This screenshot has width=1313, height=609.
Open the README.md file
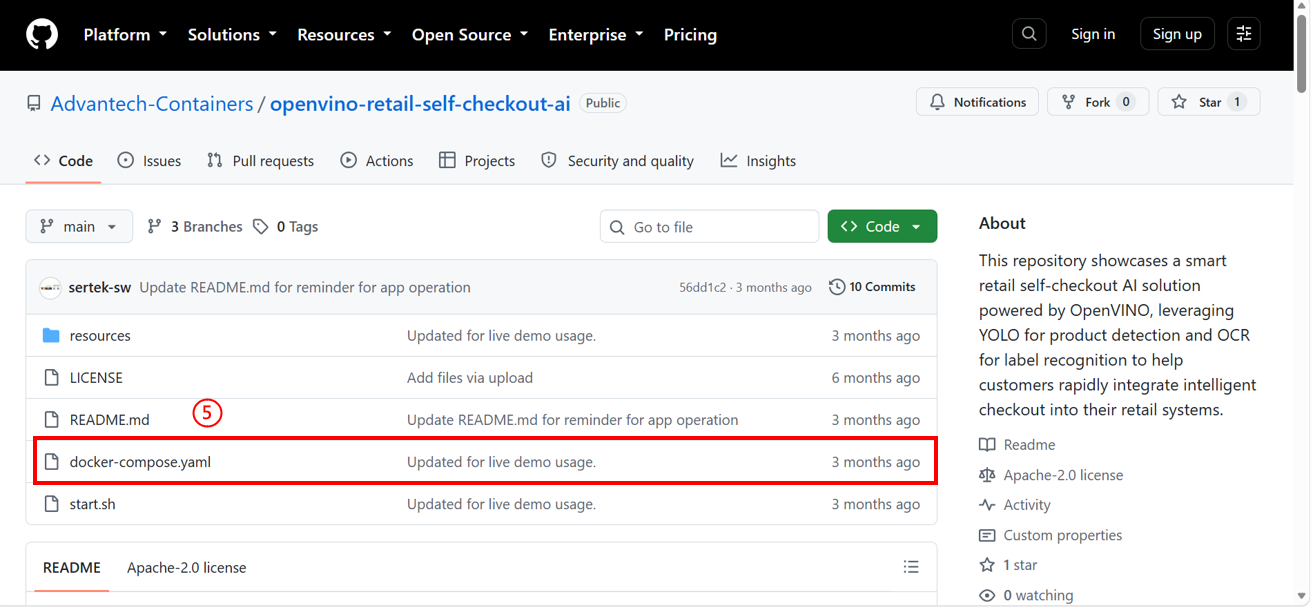click(109, 420)
